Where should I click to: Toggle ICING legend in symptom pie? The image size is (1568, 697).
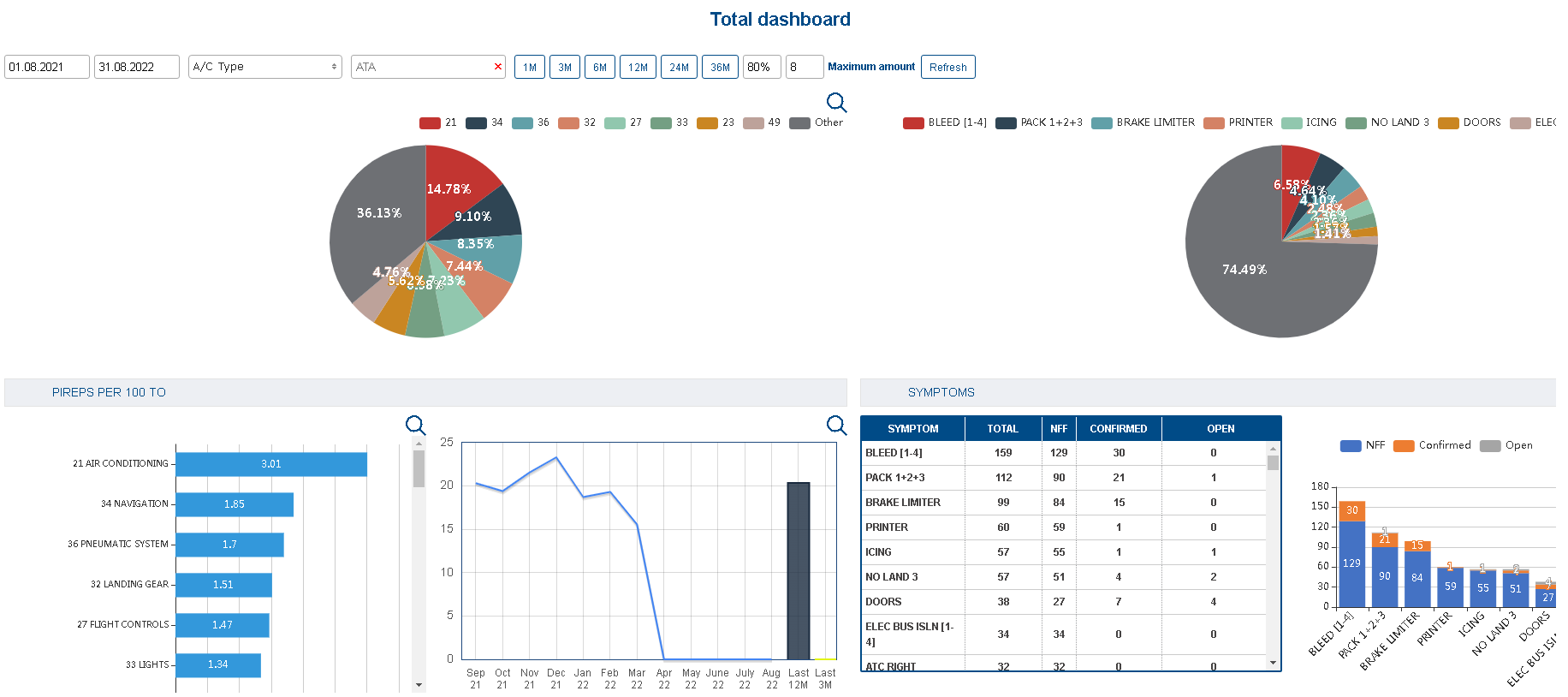(1310, 122)
